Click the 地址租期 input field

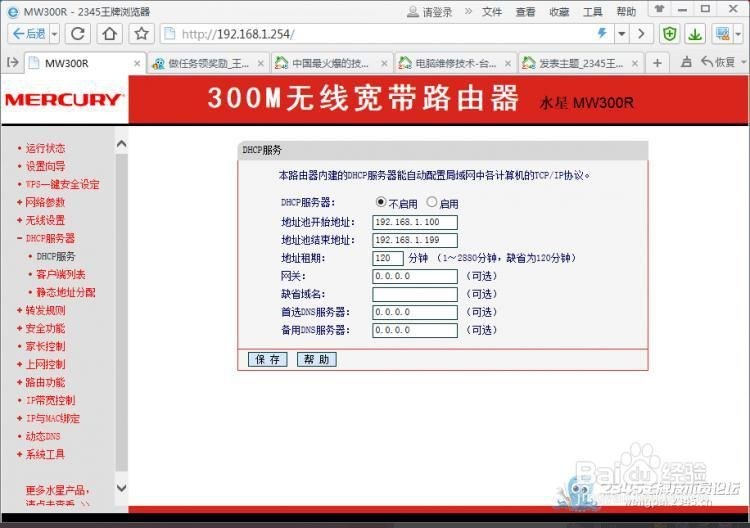387,258
